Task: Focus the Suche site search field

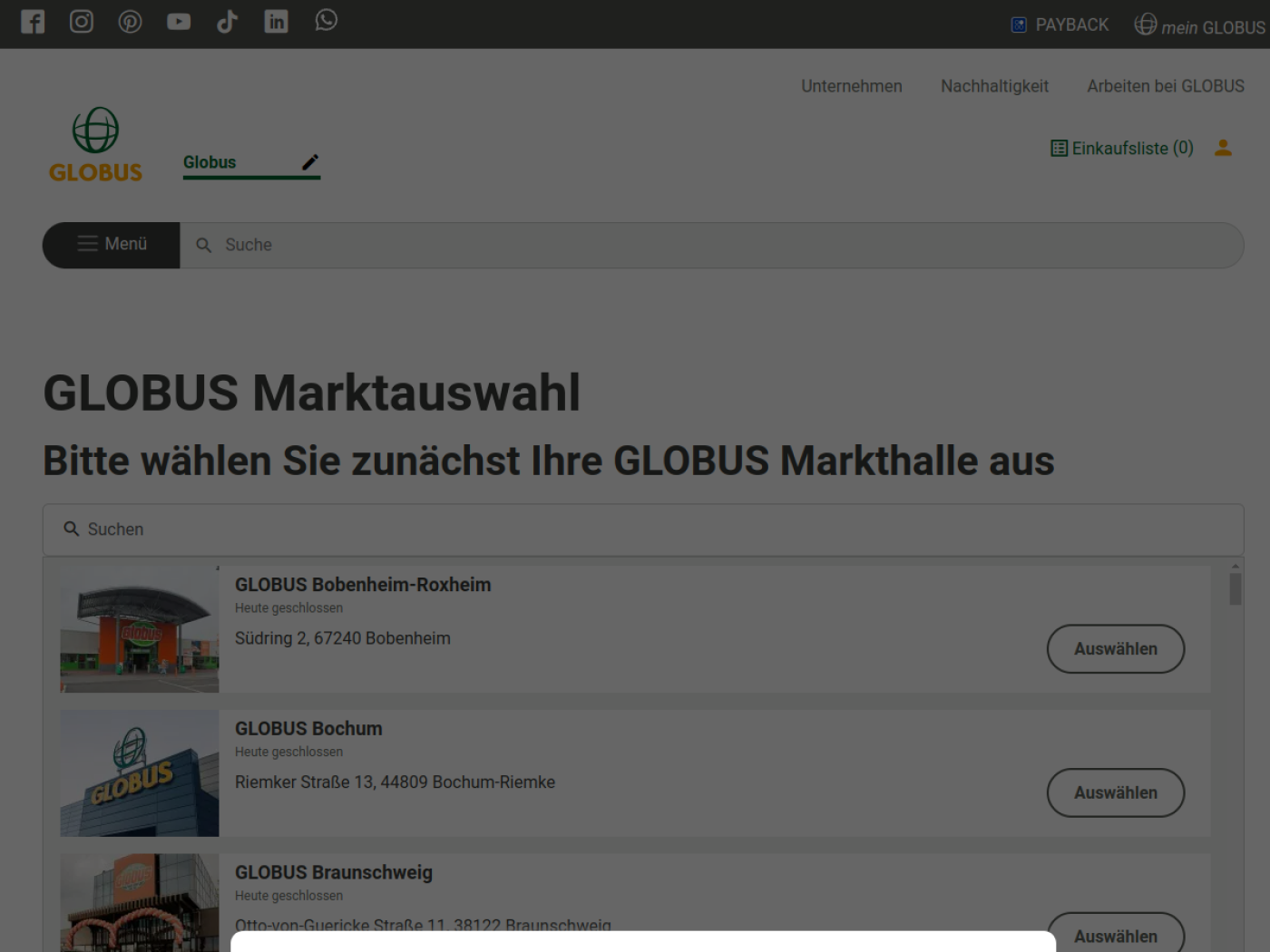Action: [711, 245]
